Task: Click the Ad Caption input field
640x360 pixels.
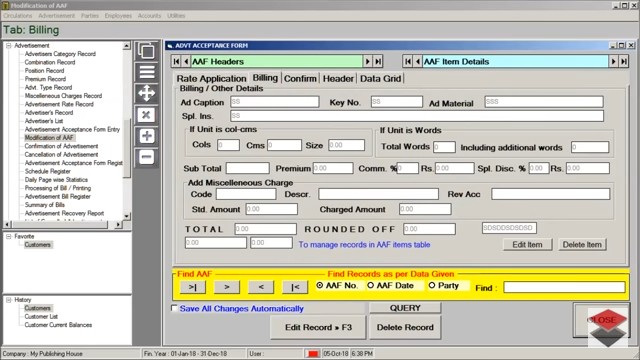Action: tap(274, 102)
